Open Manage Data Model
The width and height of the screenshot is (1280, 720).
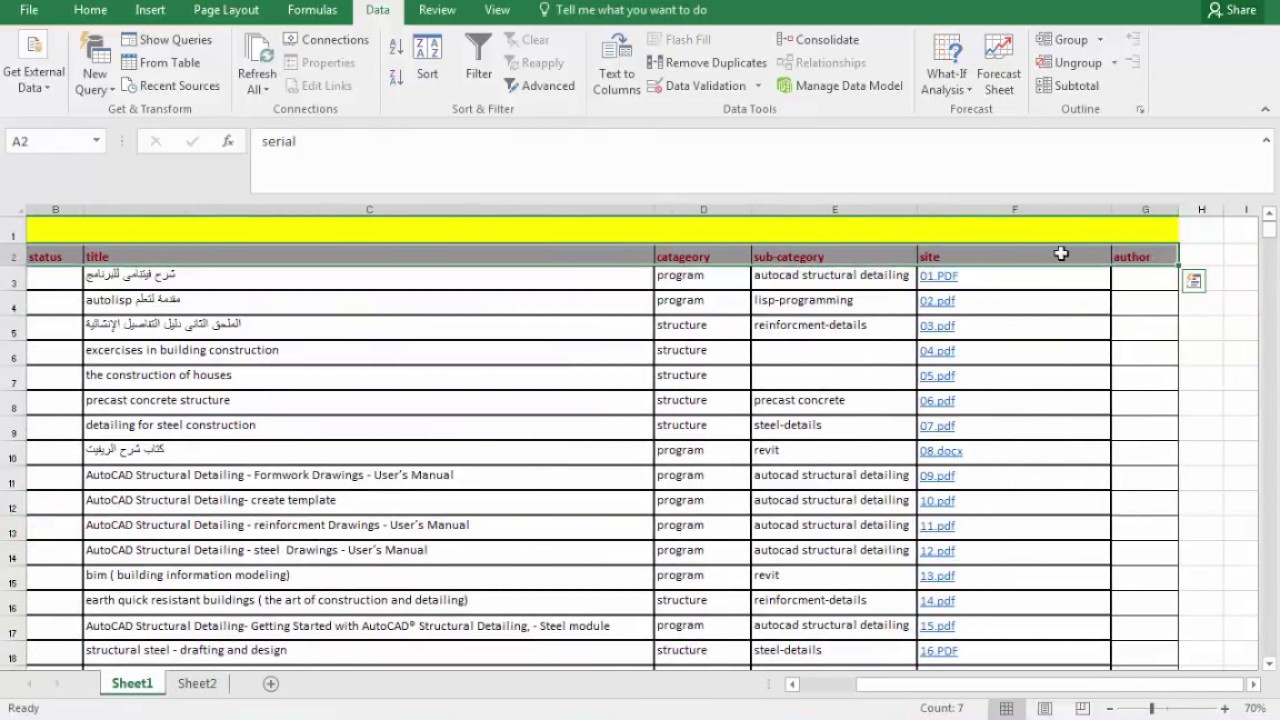(x=840, y=86)
